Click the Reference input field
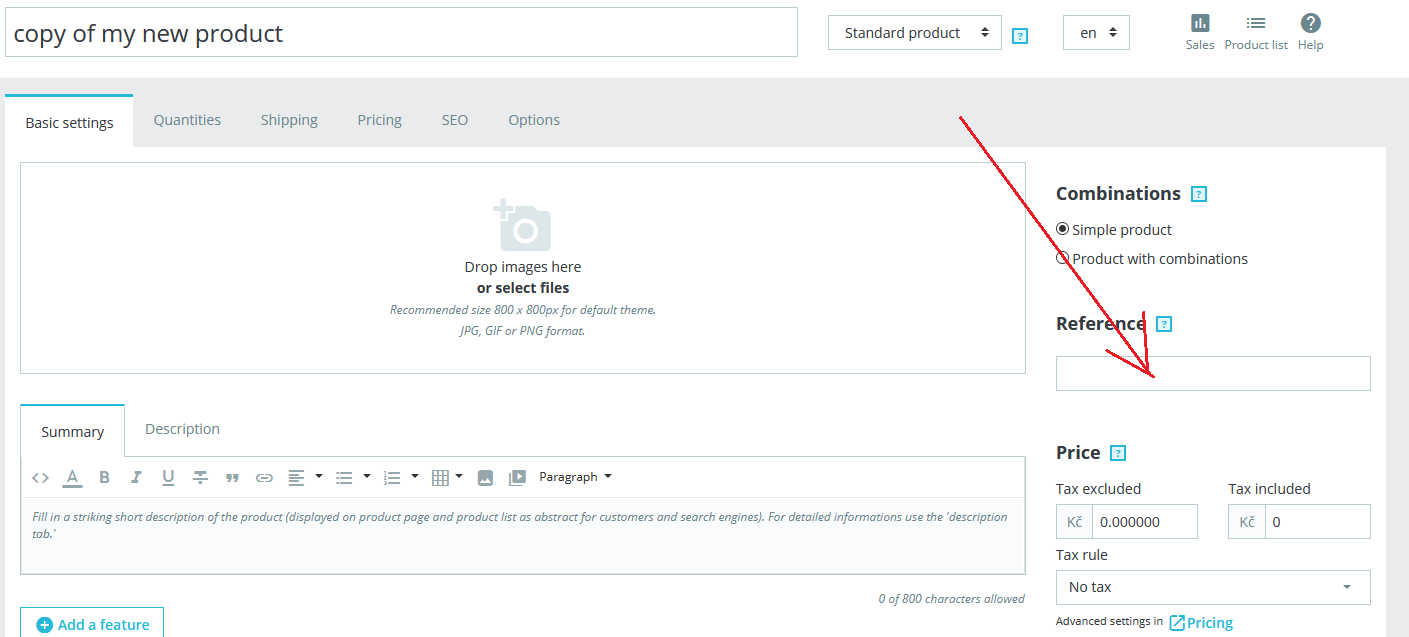The width and height of the screenshot is (1409, 637). [x=1213, y=373]
